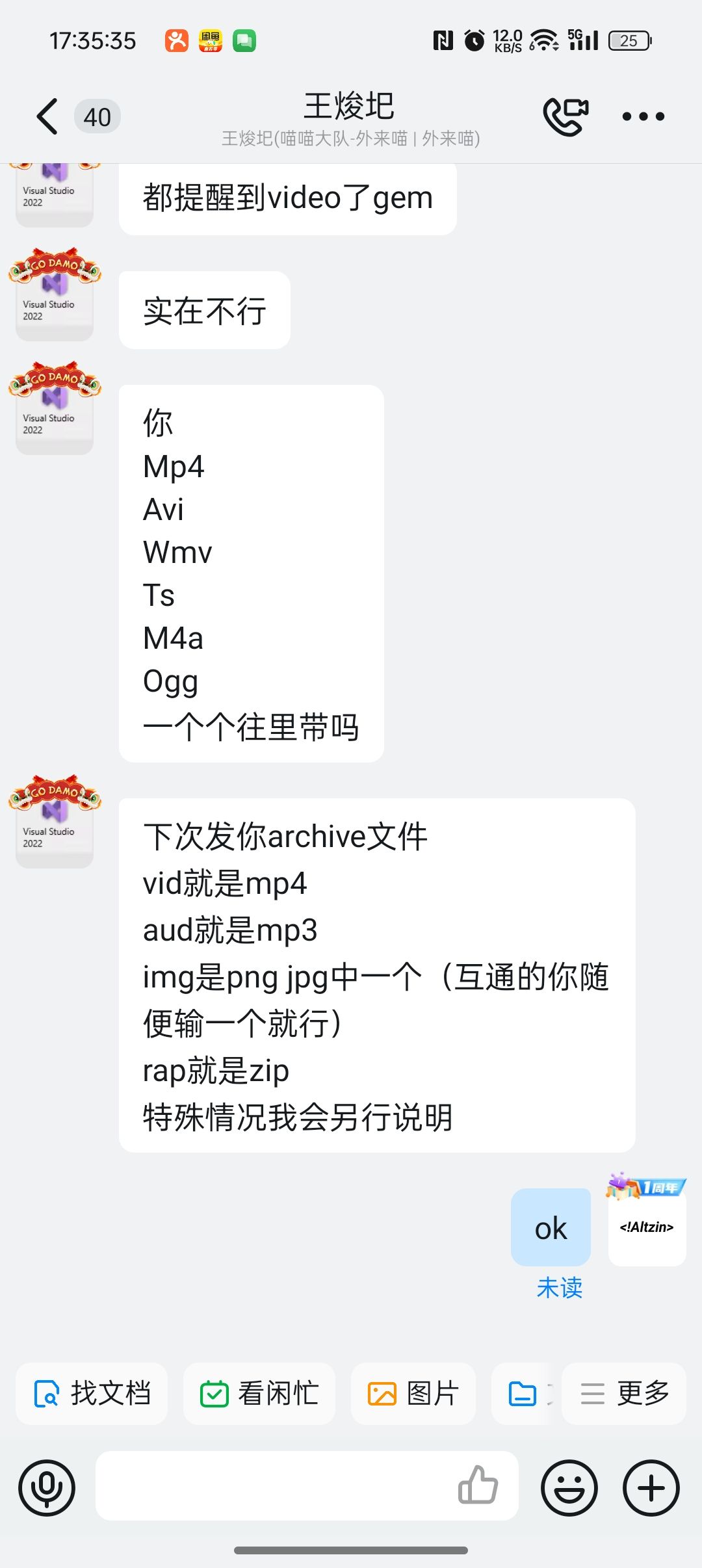Send a thumbs-up like
Screen dimensions: 702x1568
[x=478, y=1485]
